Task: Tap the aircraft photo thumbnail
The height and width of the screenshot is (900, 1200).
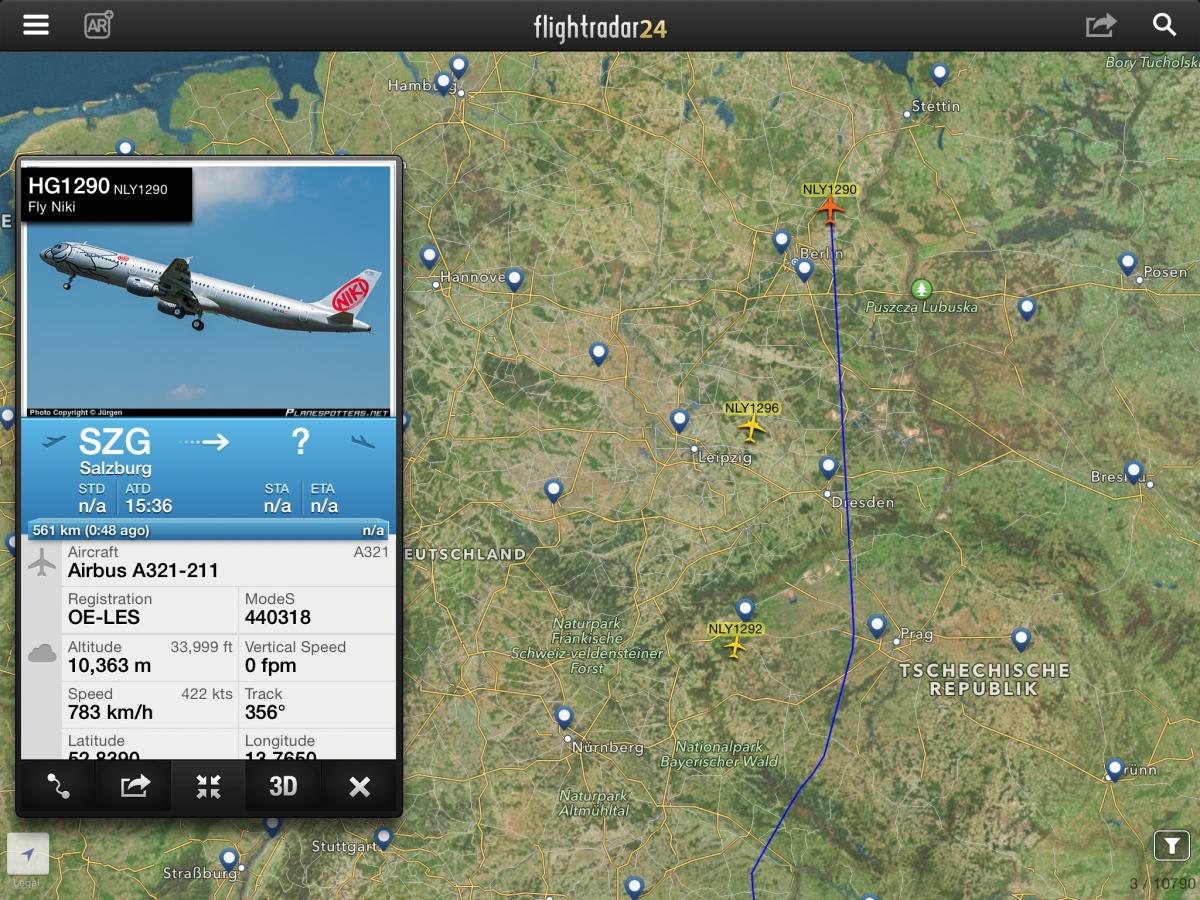Action: click(x=207, y=291)
